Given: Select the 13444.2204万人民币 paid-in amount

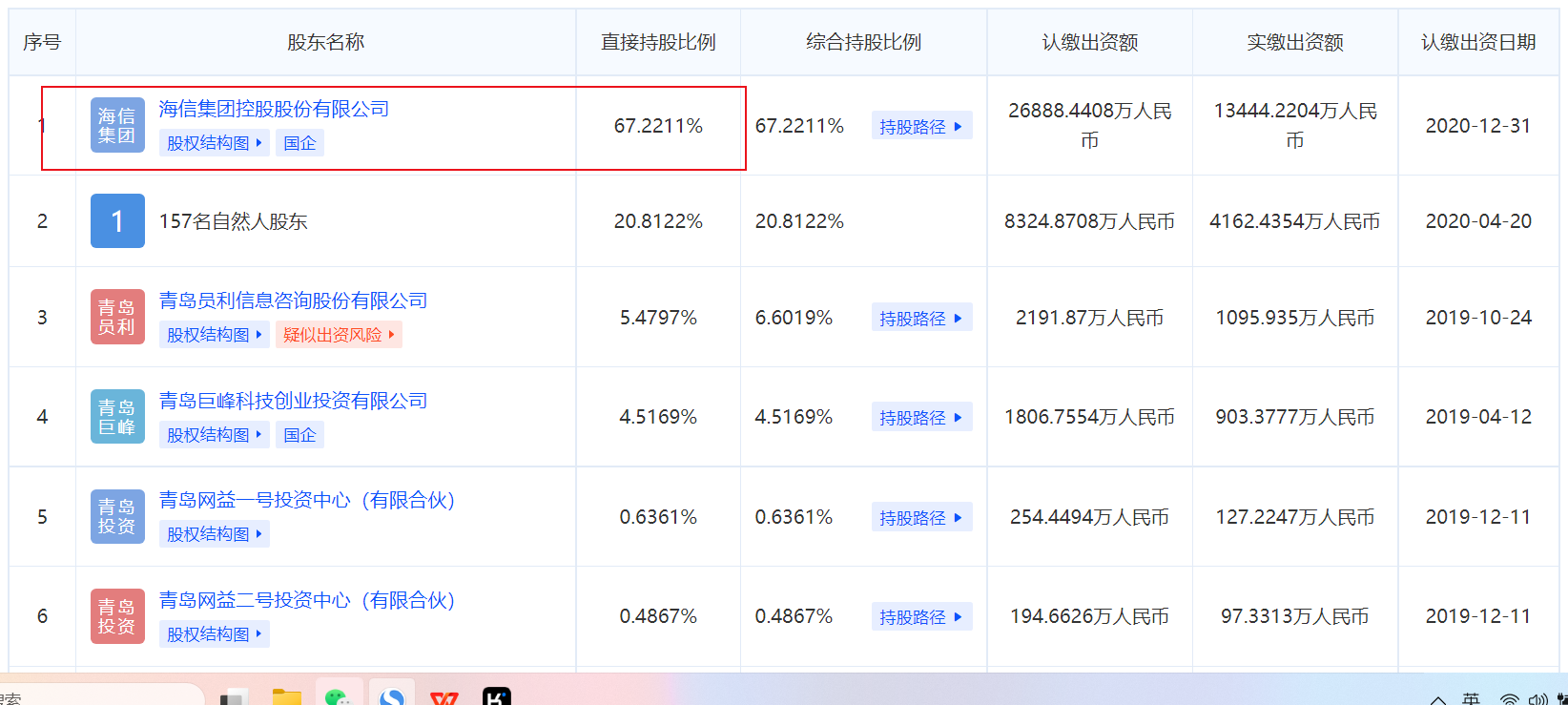Looking at the screenshot, I should (1295, 126).
